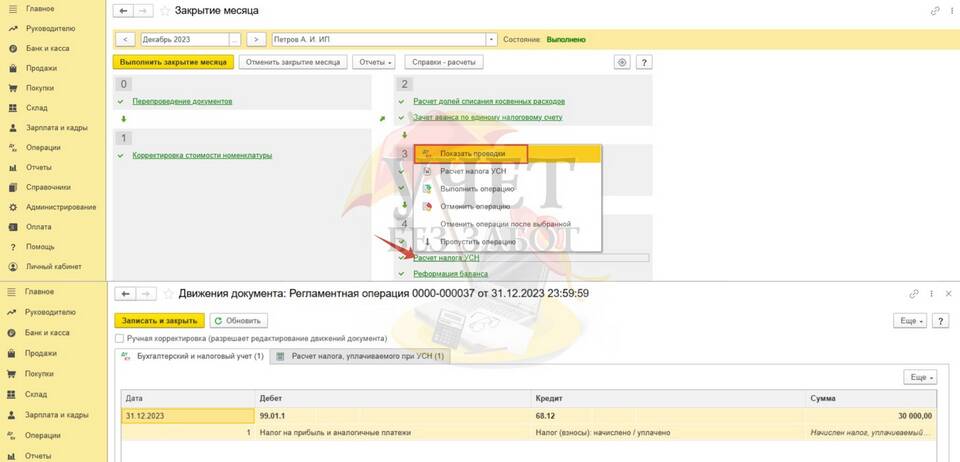This screenshot has height=462, width=960.
Task: Select Показать проводки from context menu
Action: (x=472, y=154)
